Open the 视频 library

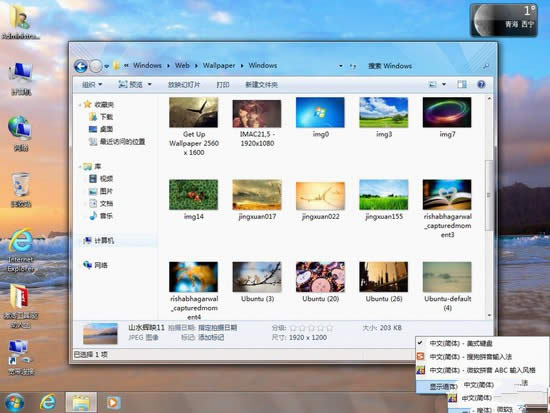(101, 179)
